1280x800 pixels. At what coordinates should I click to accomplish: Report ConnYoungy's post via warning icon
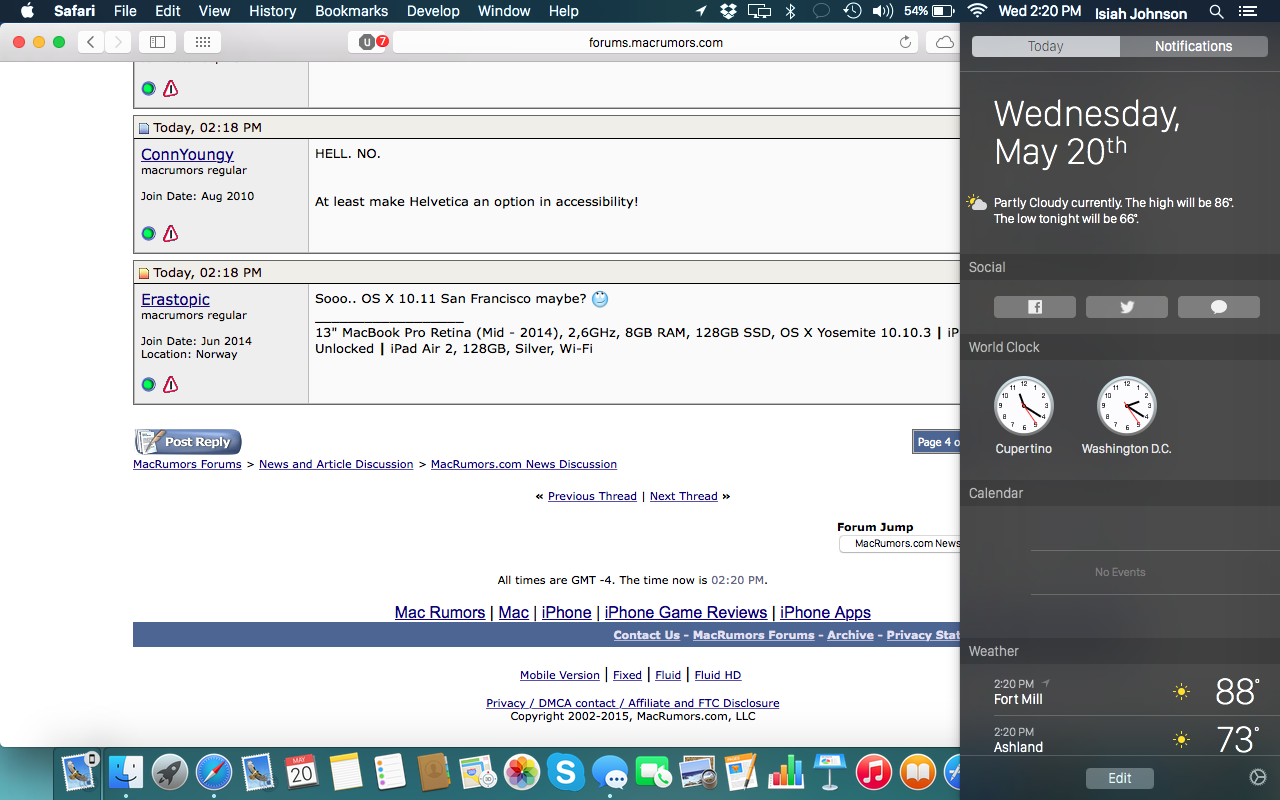(171, 233)
